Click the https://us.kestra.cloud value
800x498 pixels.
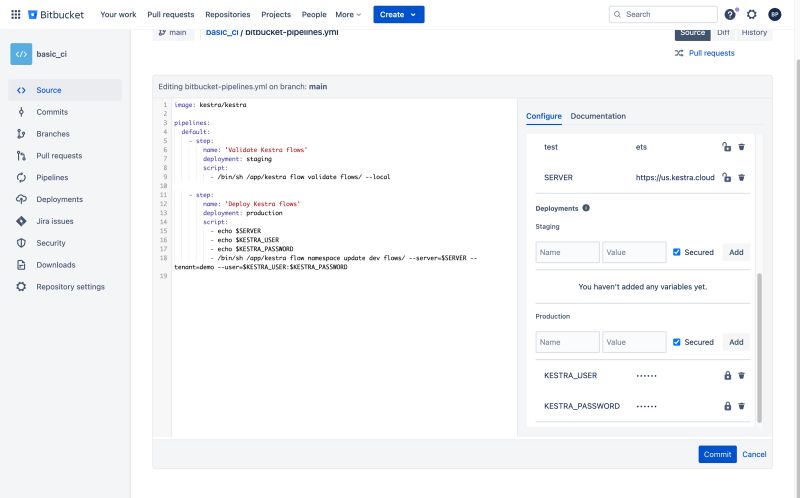(x=675, y=178)
